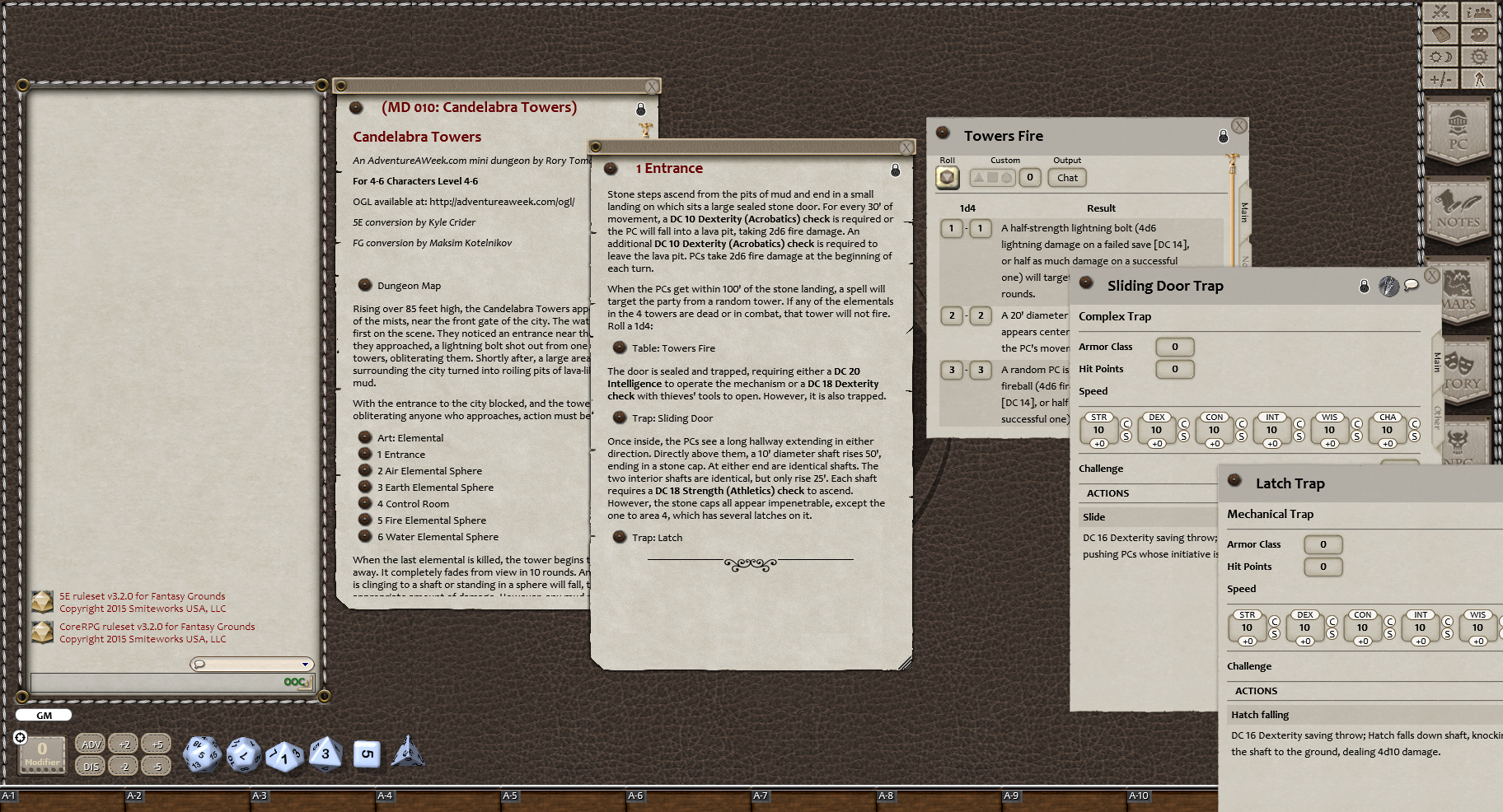This screenshot has height=812, width=1503.
Task: Open the Party Sheet icon at top right
Action: [x=1480, y=12]
